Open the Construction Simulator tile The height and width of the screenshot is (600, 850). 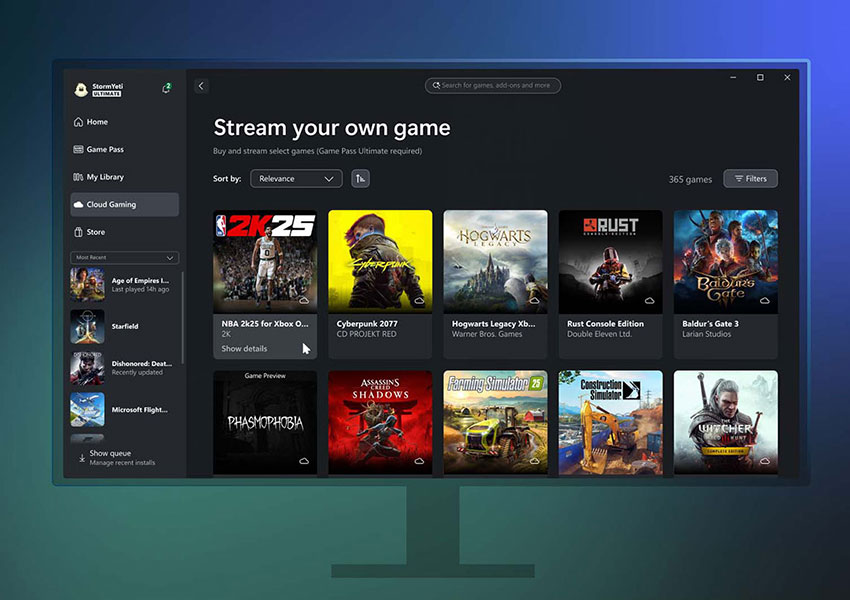tap(610, 423)
